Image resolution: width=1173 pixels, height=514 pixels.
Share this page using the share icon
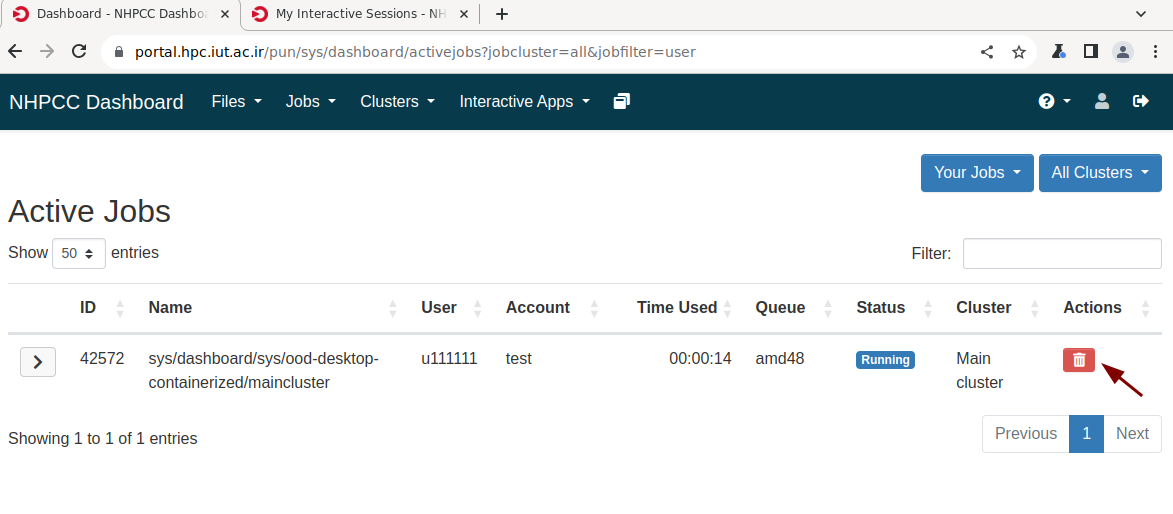click(987, 52)
